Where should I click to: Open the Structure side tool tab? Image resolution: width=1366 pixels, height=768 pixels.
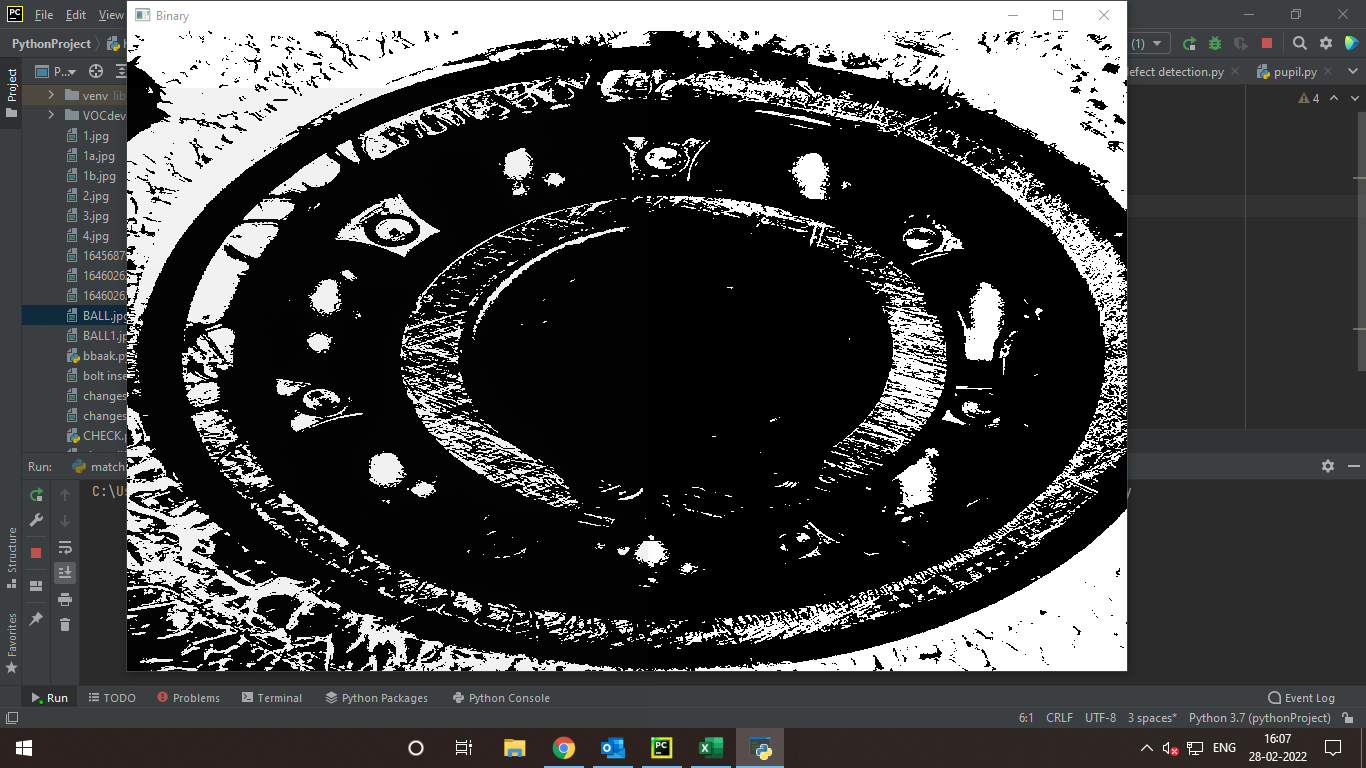pyautogui.click(x=11, y=558)
